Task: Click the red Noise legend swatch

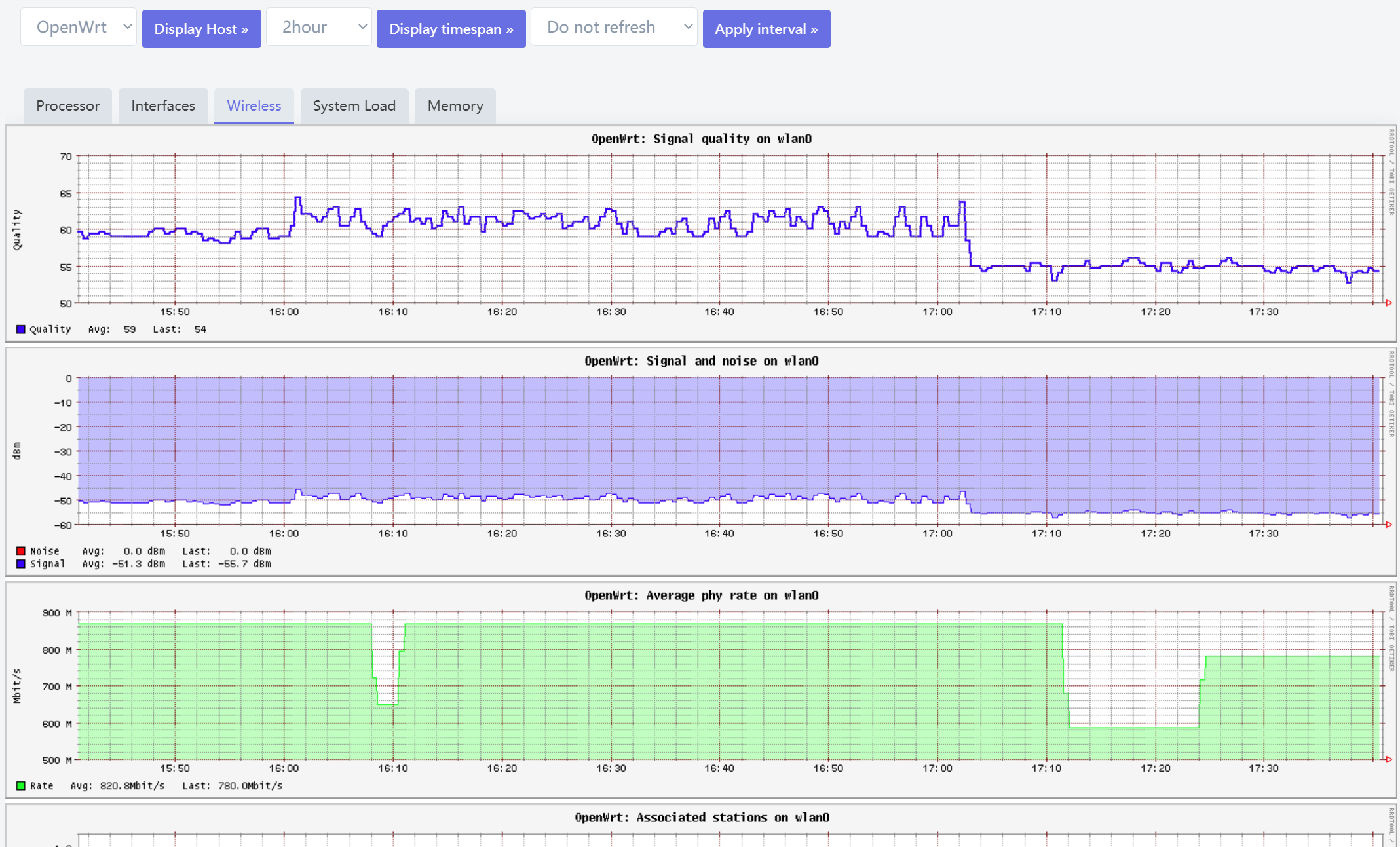Action: pos(20,550)
